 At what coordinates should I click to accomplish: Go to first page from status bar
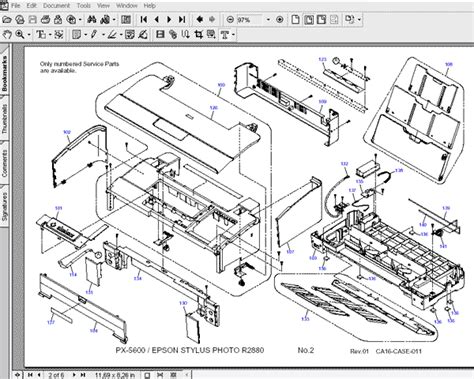coord(30,375)
